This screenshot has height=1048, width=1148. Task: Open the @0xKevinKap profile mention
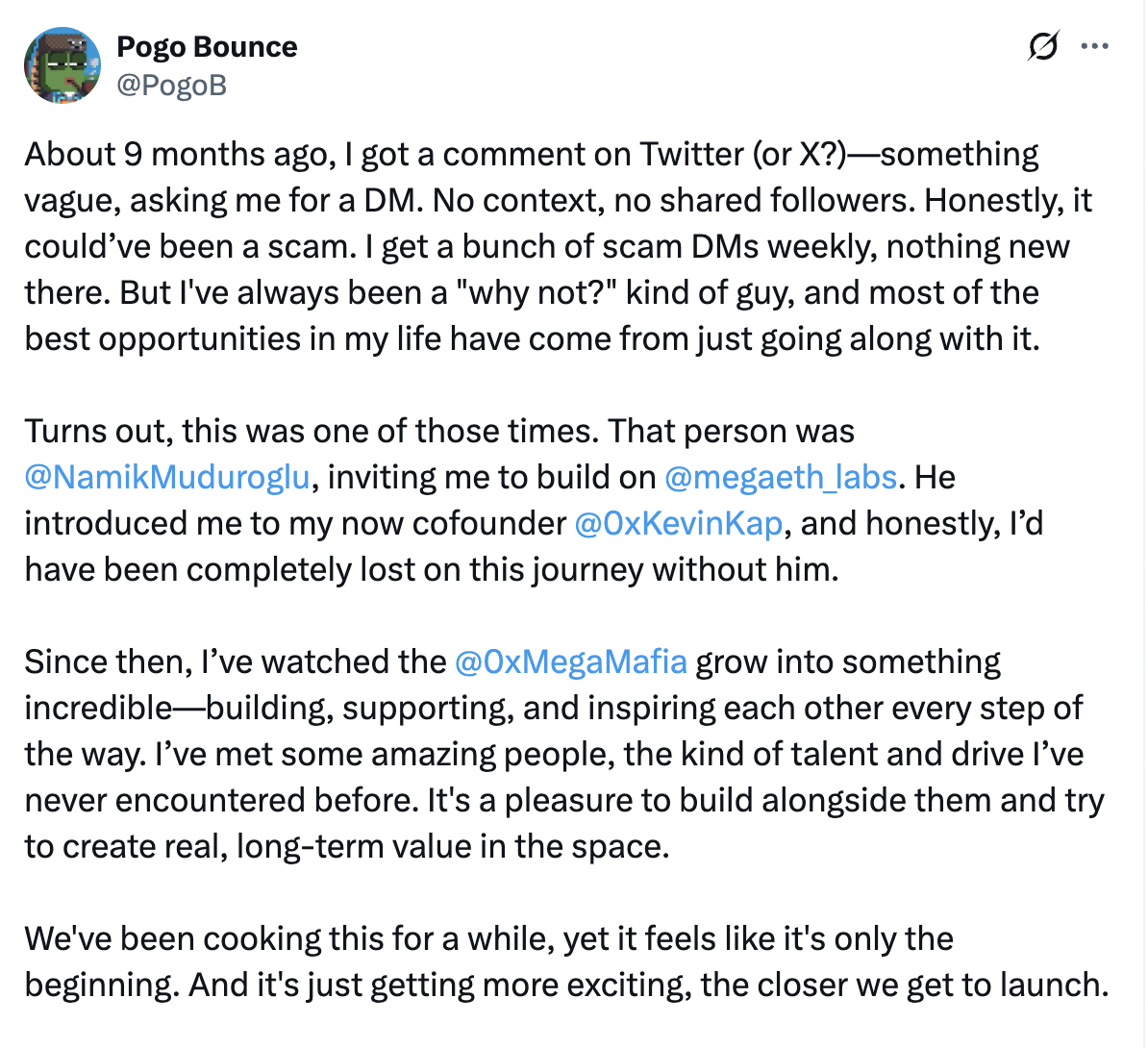[x=678, y=524]
